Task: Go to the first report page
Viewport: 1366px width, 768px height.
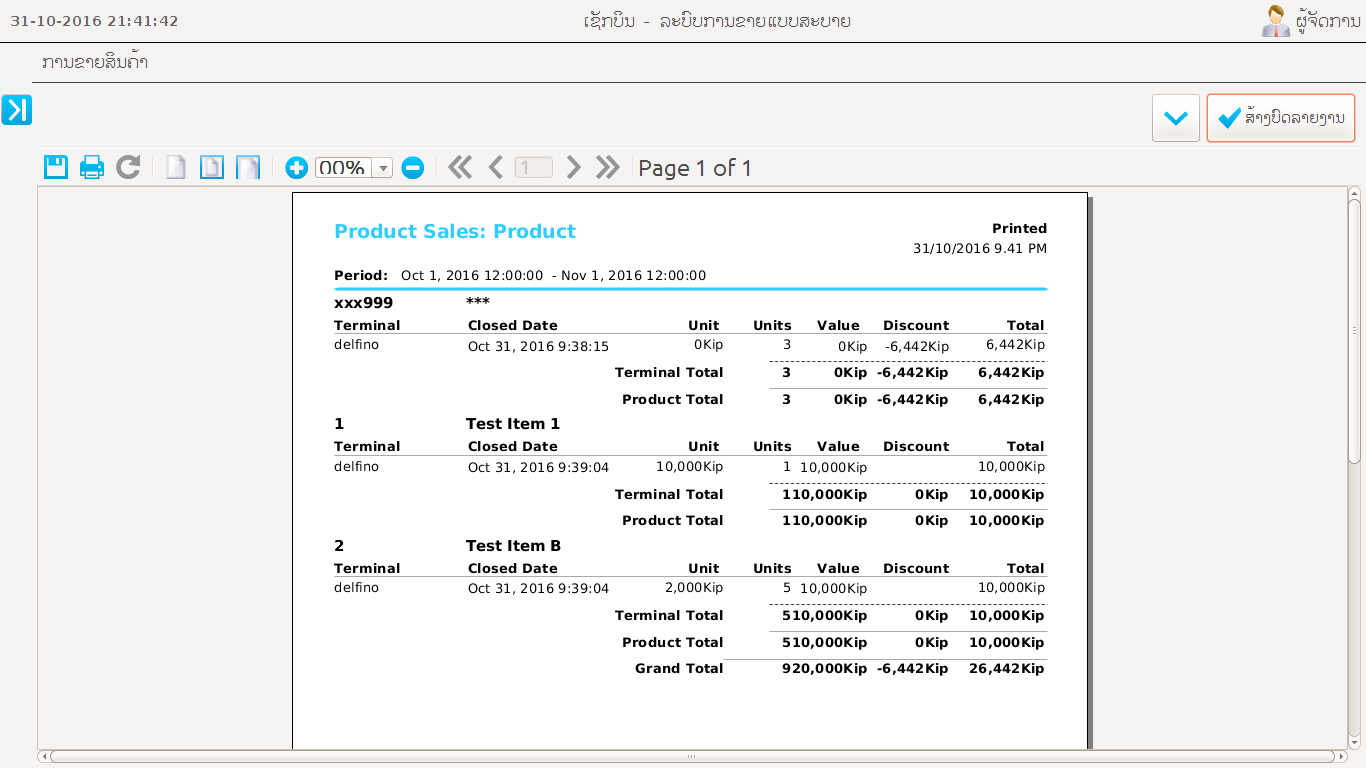Action: click(460, 167)
